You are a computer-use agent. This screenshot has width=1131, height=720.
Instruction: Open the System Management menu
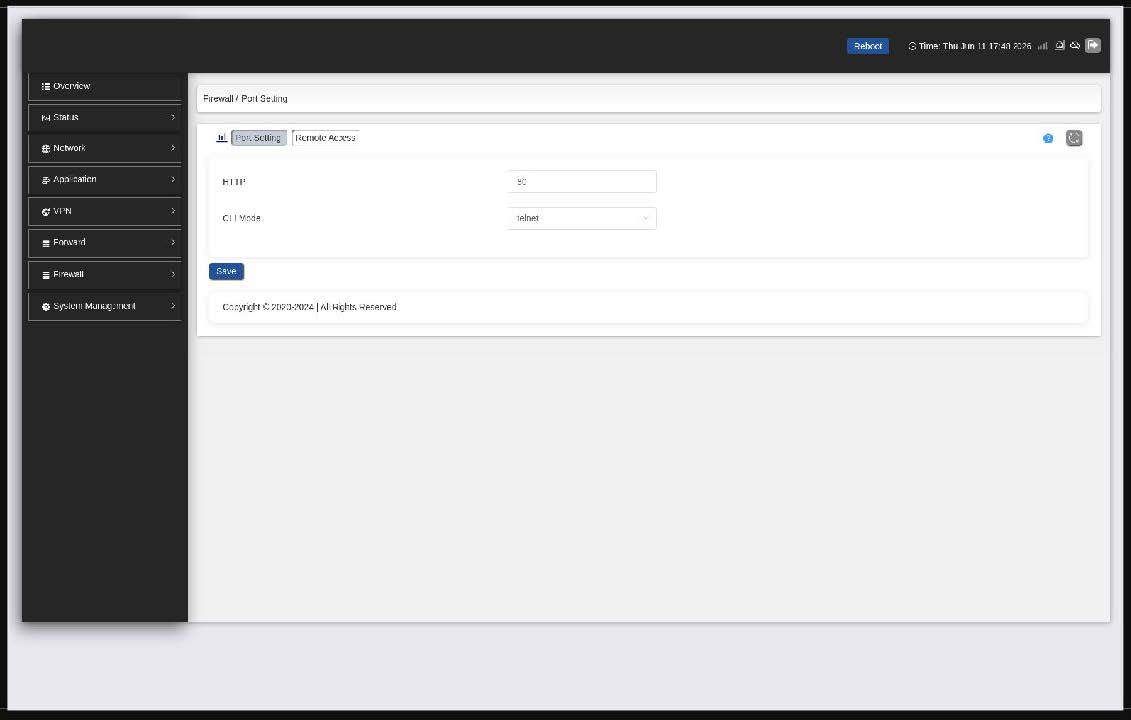coord(105,307)
